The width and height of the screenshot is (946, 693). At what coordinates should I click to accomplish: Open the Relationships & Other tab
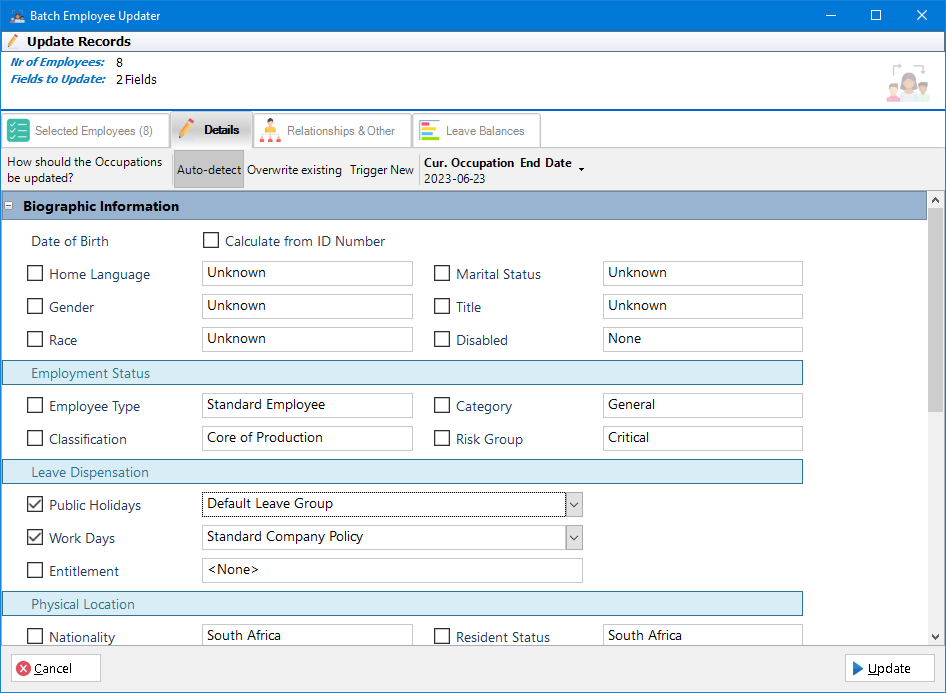point(332,130)
